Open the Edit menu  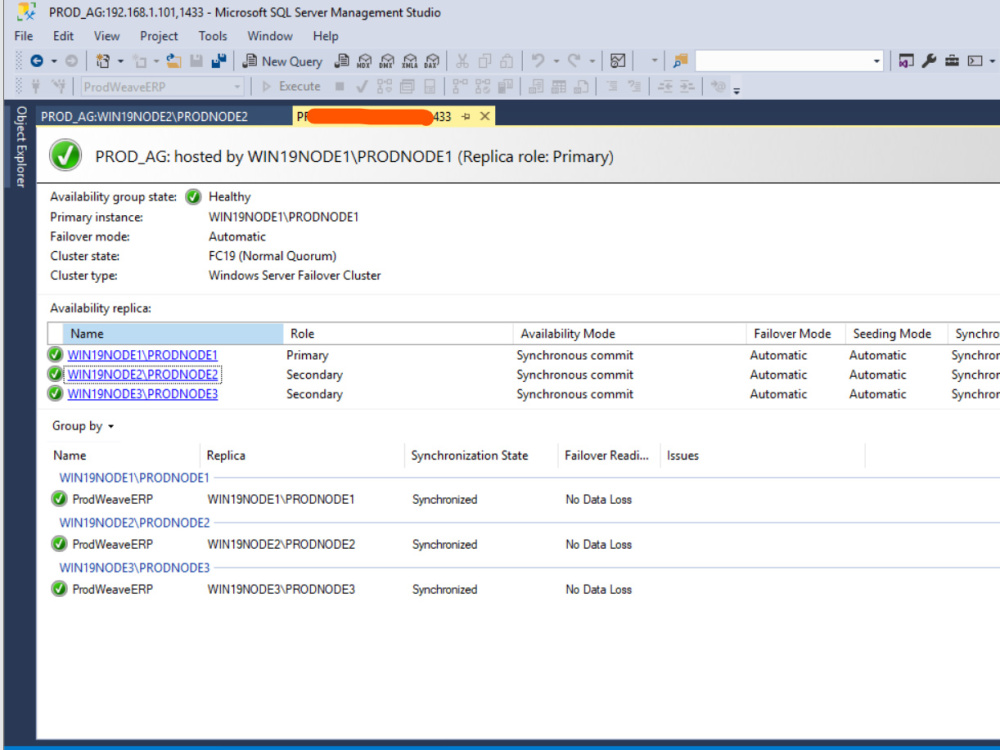63,36
